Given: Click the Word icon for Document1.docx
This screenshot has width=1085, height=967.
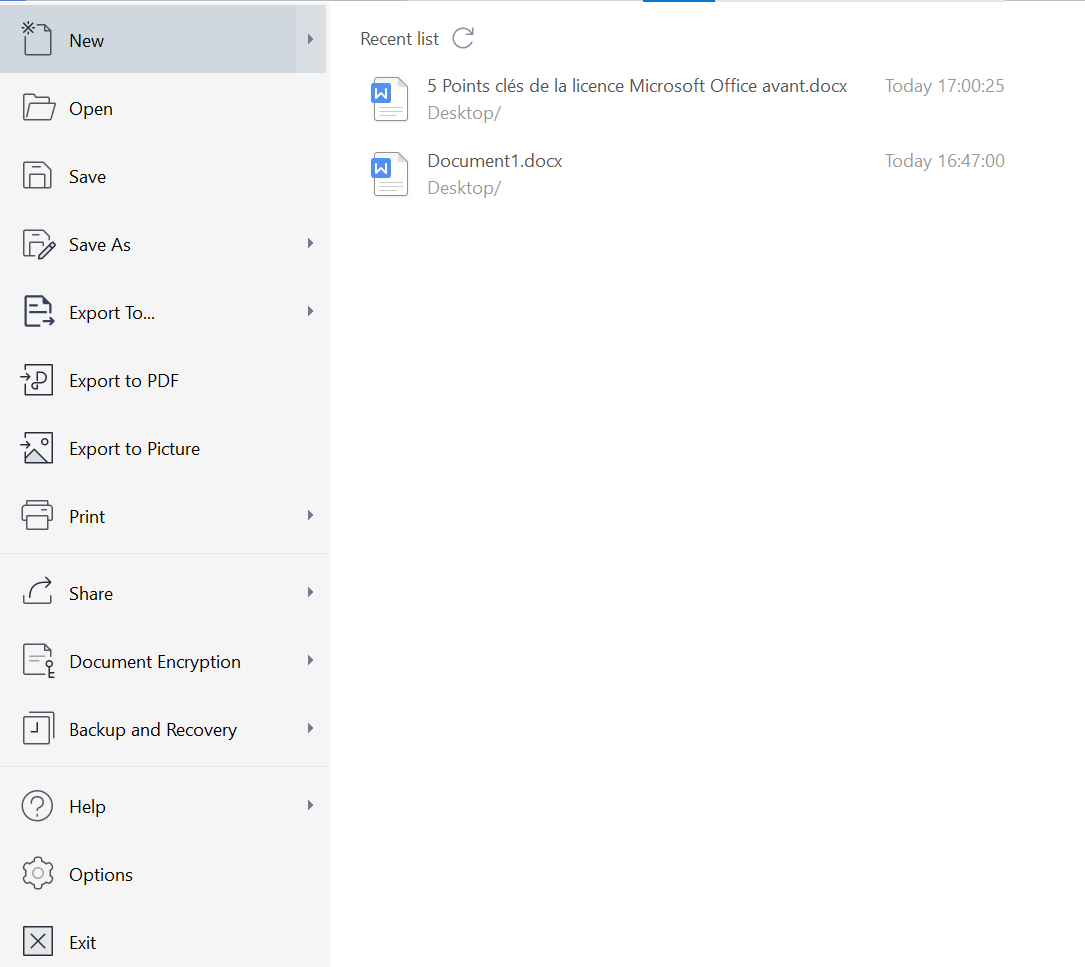Looking at the screenshot, I should [x=390, y=174].
